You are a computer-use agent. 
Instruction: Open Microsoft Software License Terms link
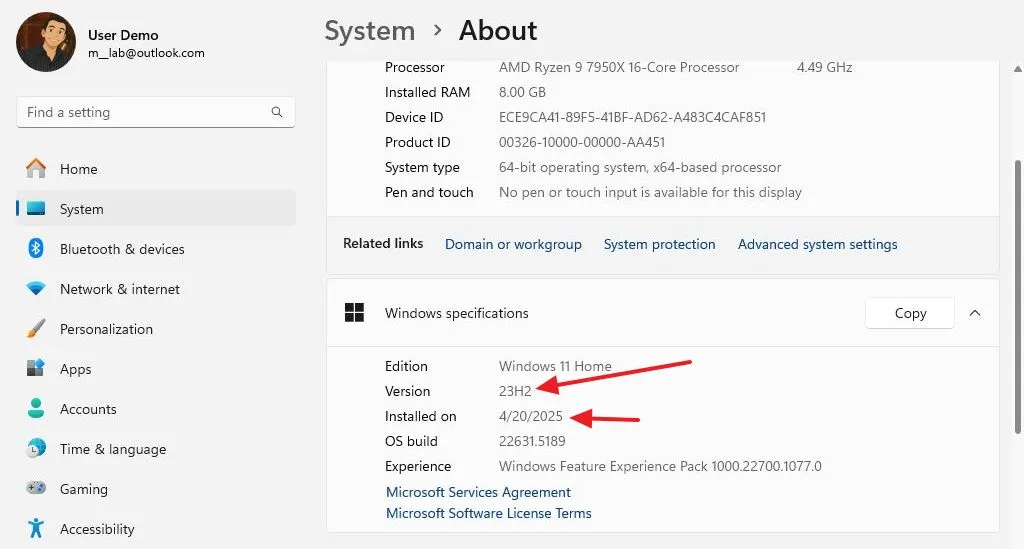(x=488, y=513)
